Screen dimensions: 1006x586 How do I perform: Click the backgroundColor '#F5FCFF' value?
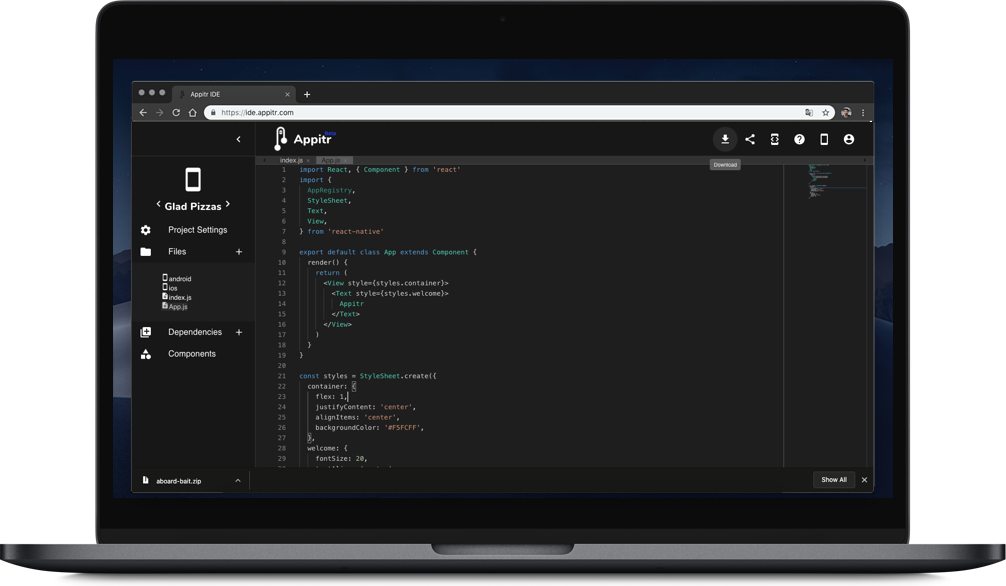pos(402,427)
